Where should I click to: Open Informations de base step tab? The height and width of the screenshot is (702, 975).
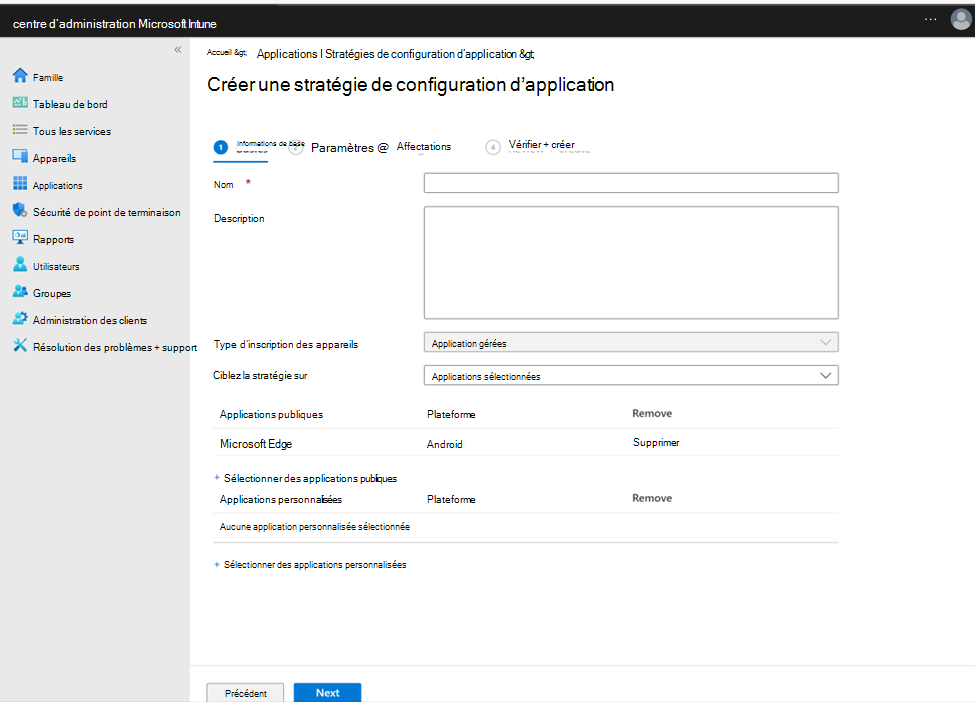point(270,144)
